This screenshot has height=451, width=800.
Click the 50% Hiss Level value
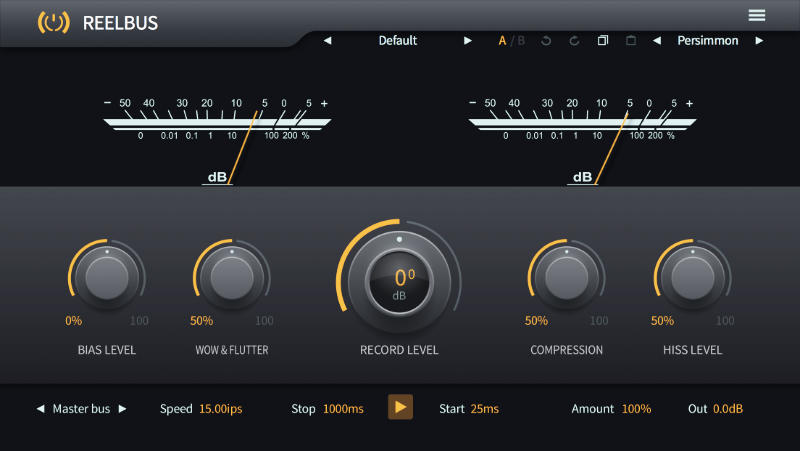pyautogui.click(x=662, y=321)
